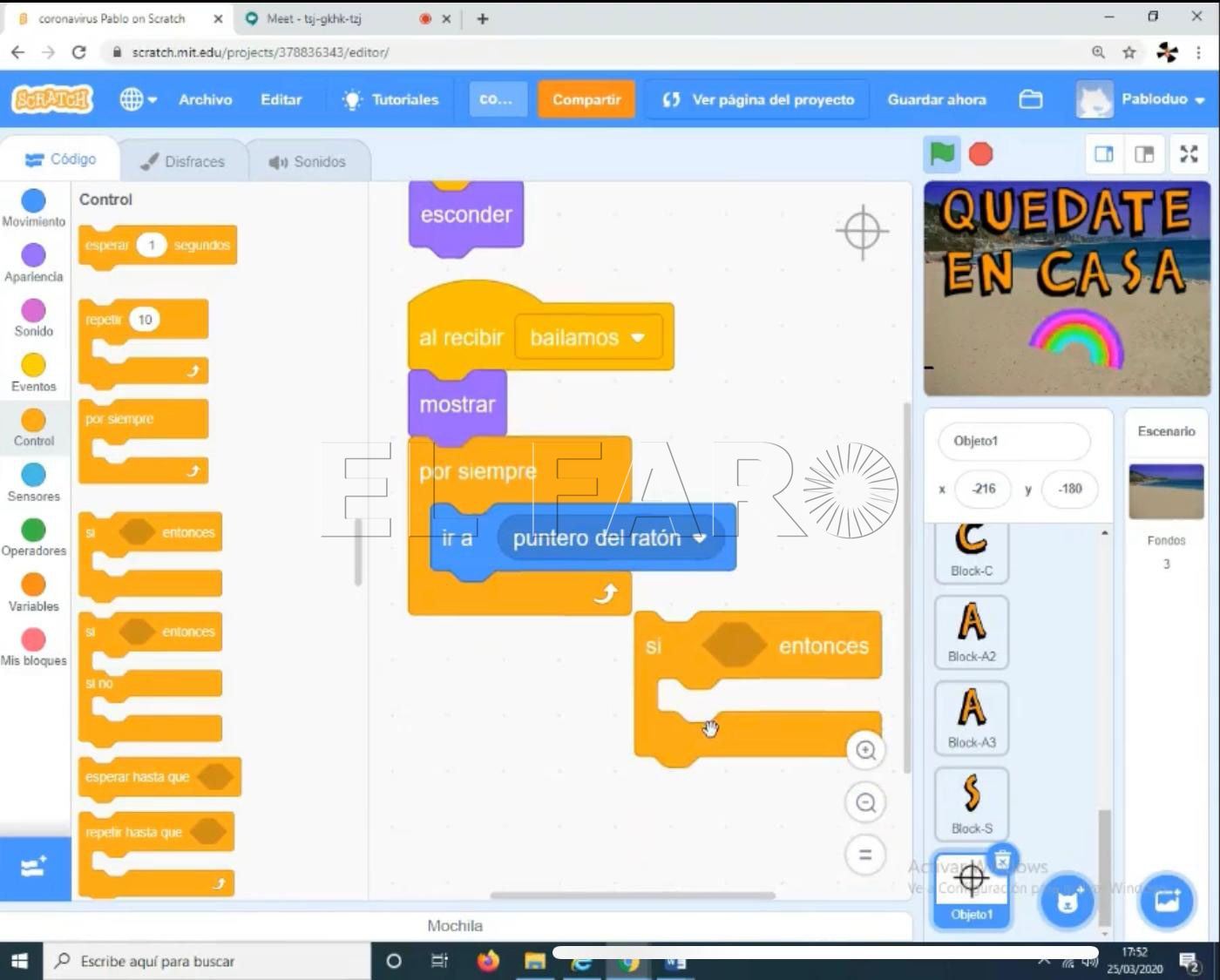Click the sprite y position field
The image size is (1220, 980).
1069,489
